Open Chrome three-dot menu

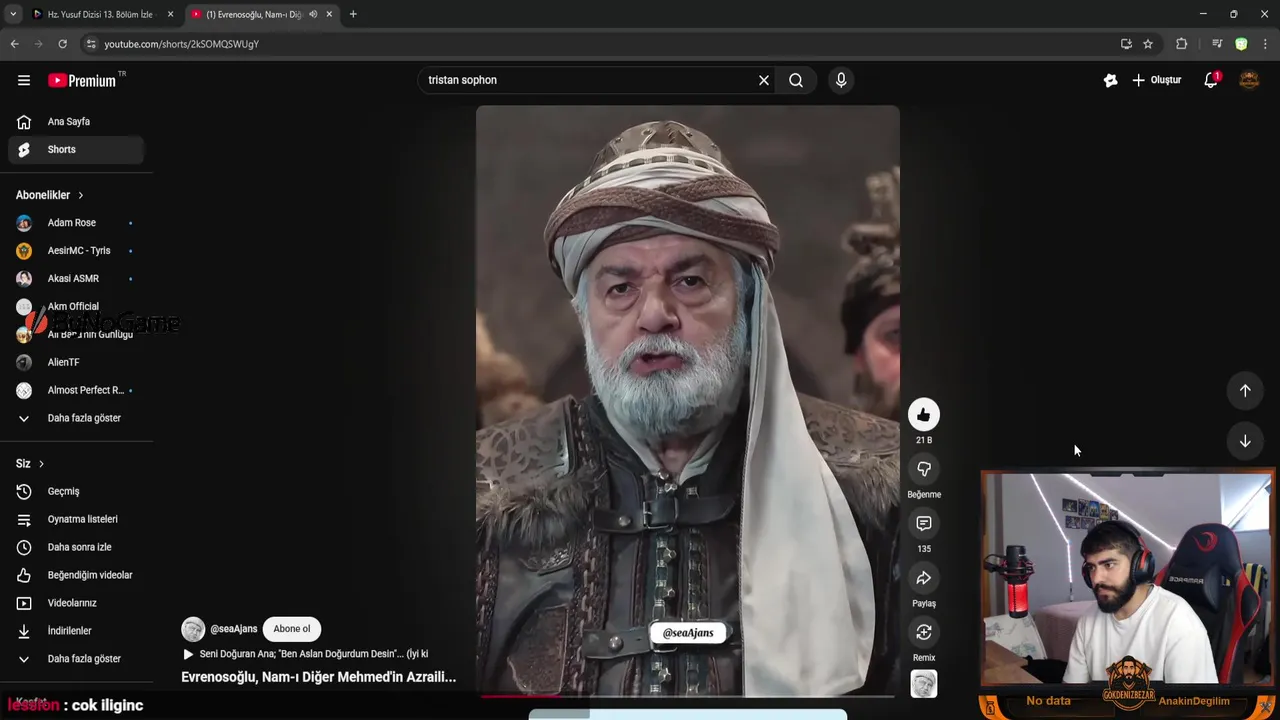[1266, 44]
